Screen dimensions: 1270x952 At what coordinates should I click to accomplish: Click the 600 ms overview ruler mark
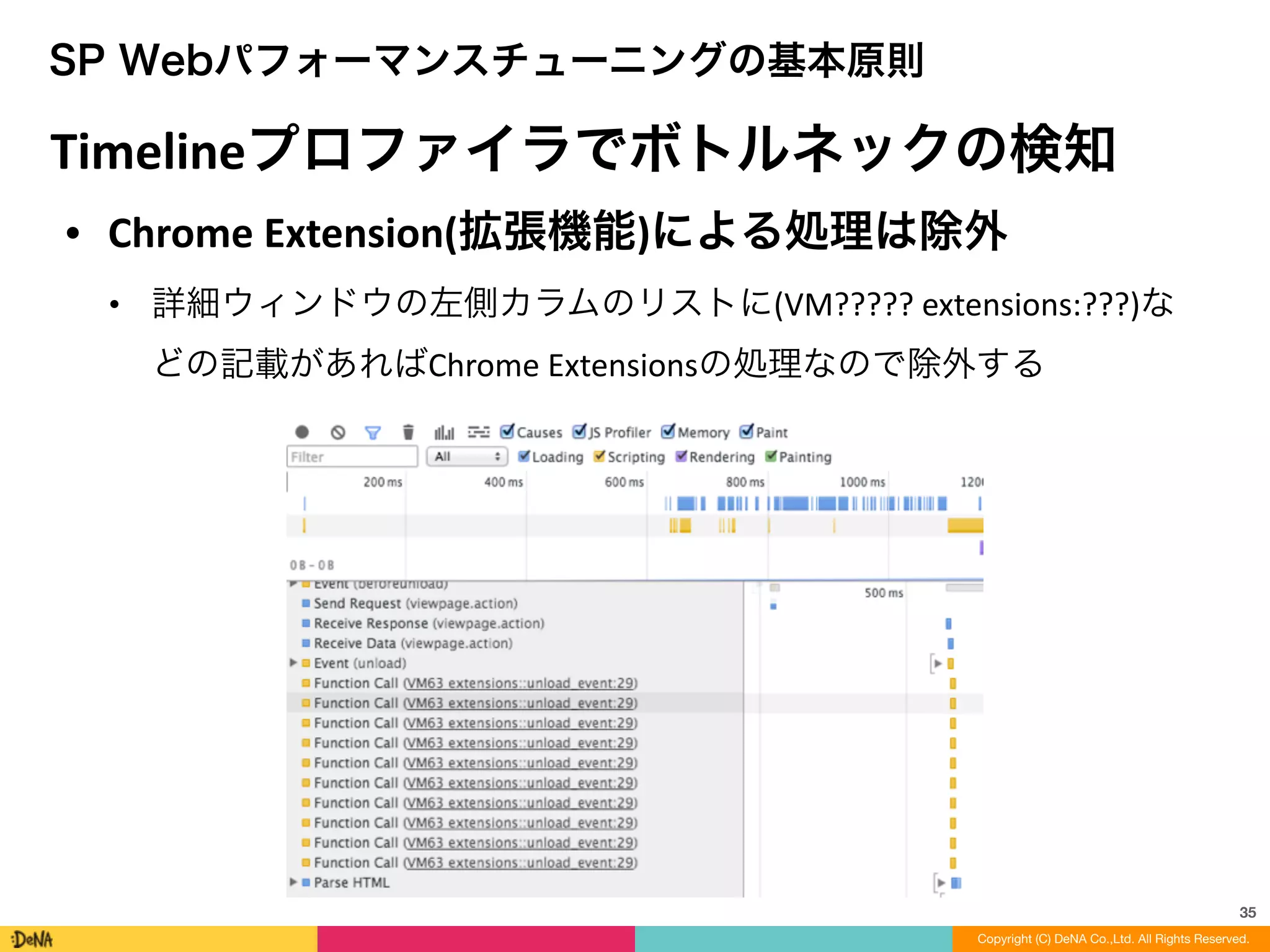tap(624, 482)
